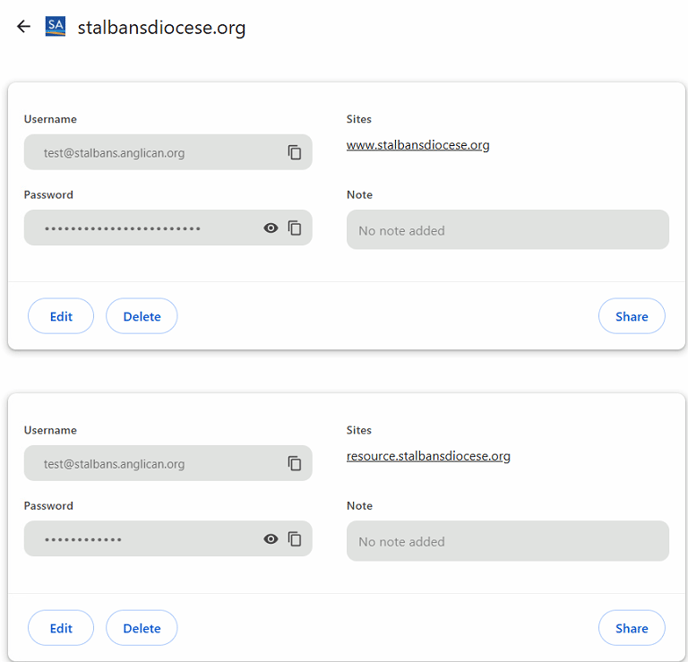This screenshot has width=688, height=662.
Task: Delete the resource.stalbansdiocese.org credential
Action: click(x=142, y=628)
